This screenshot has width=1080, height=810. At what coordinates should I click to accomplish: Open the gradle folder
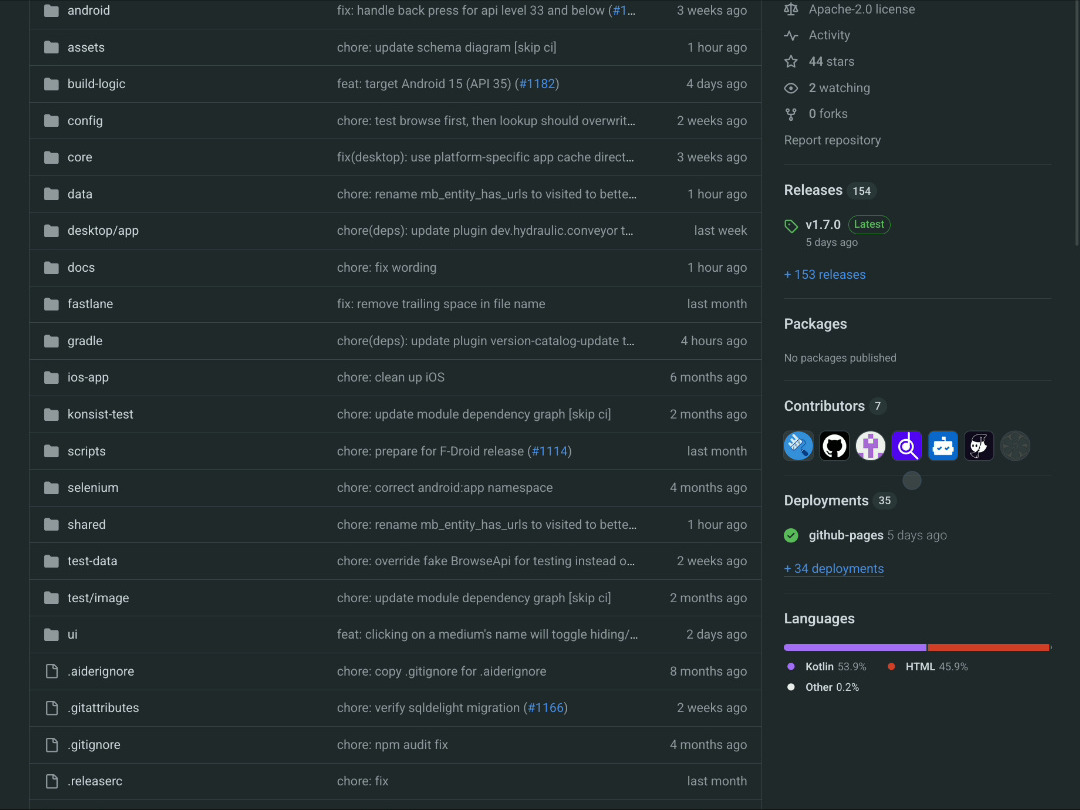pyautogui.click(x=85, y=341)
